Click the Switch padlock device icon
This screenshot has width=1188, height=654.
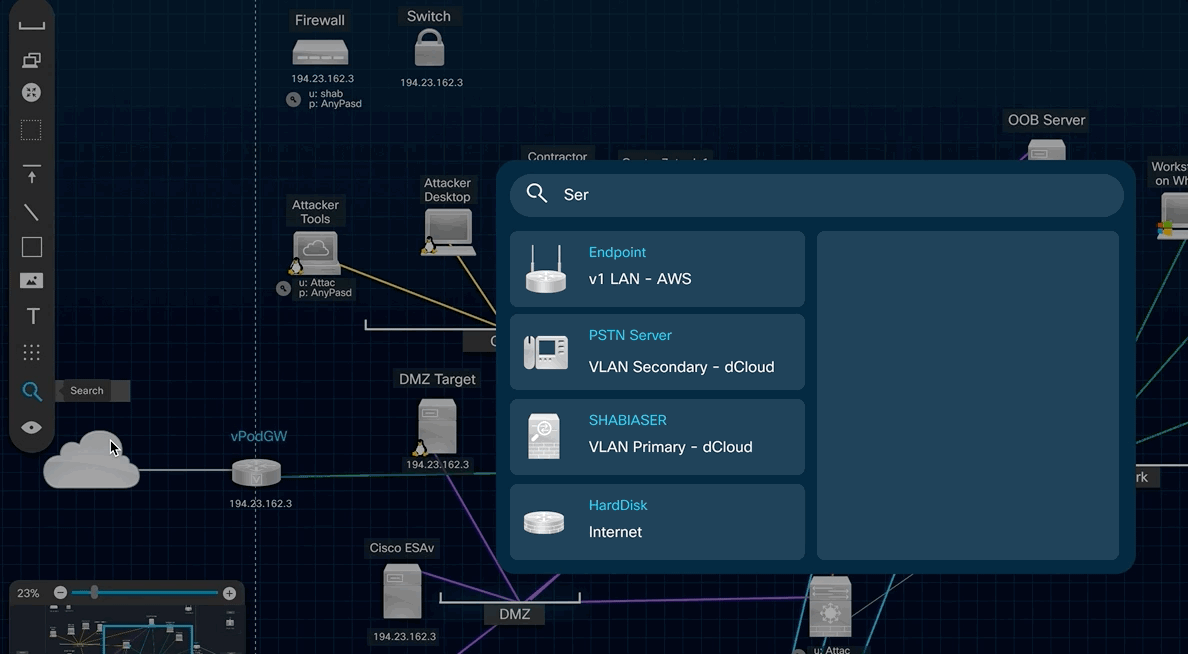point(430,49)
